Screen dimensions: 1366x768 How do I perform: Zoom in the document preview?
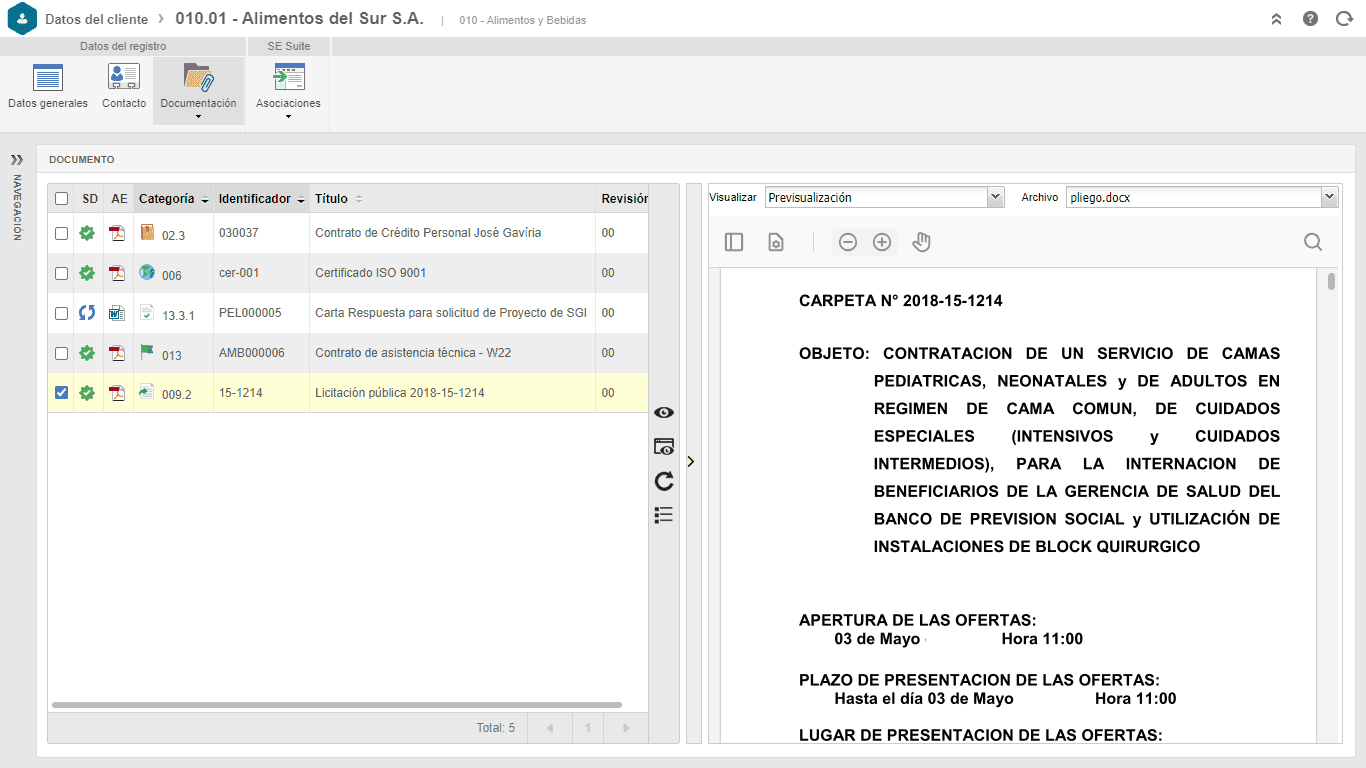[882, 242]
